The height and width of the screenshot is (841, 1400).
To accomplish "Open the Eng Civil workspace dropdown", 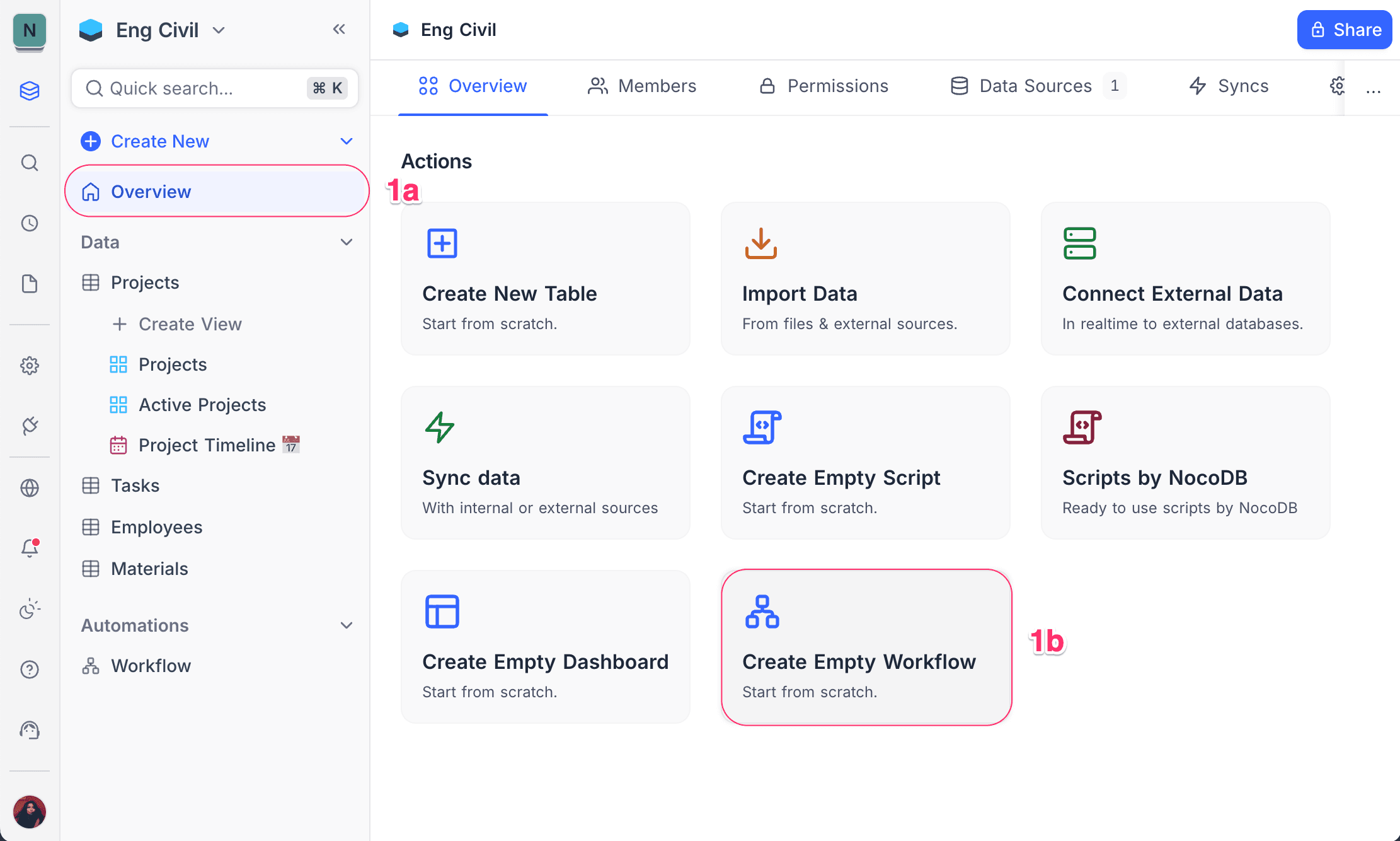I will [218, 30].
